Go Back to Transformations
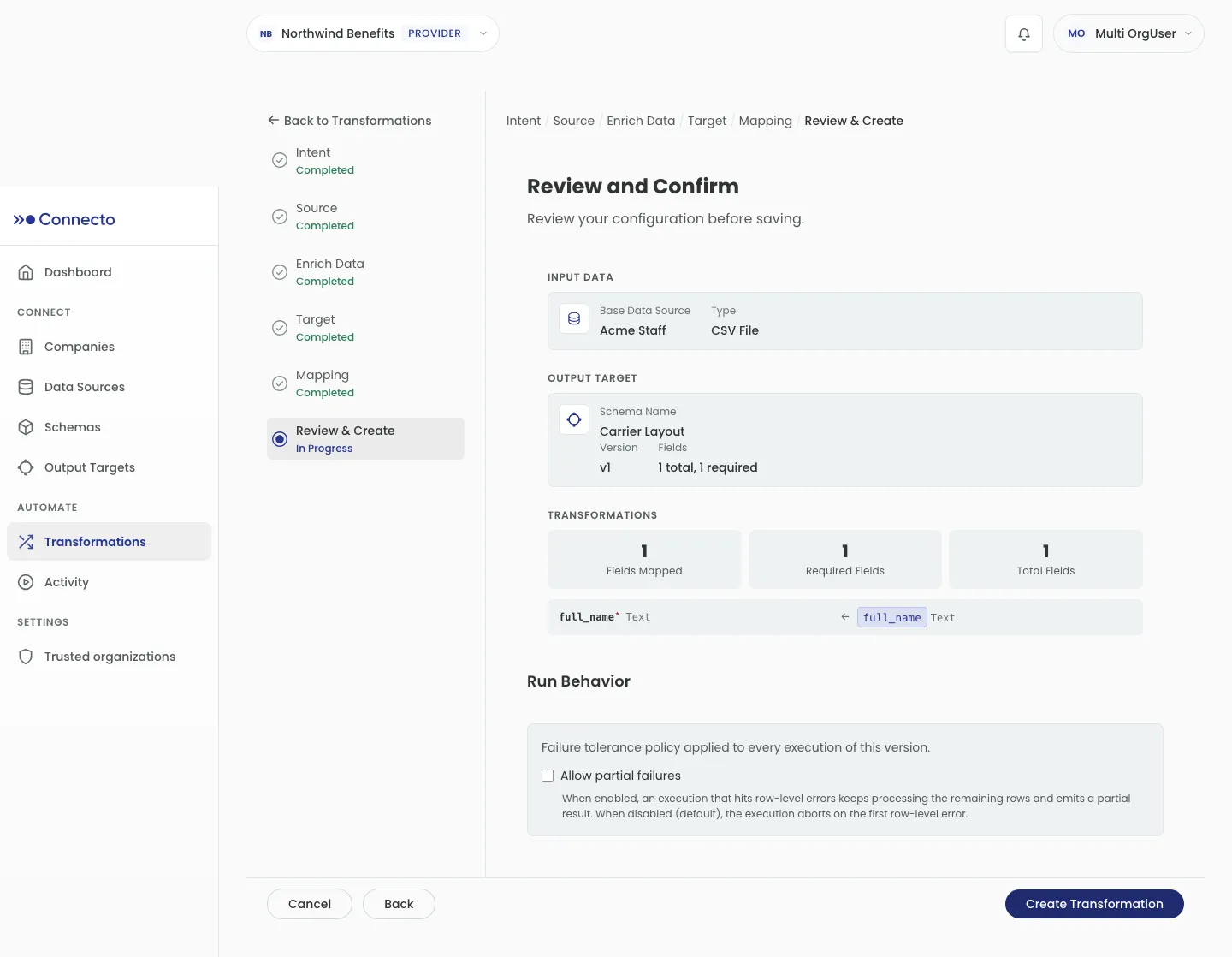This screenshot has width=1232, height=957. click(x=349, y=121)
